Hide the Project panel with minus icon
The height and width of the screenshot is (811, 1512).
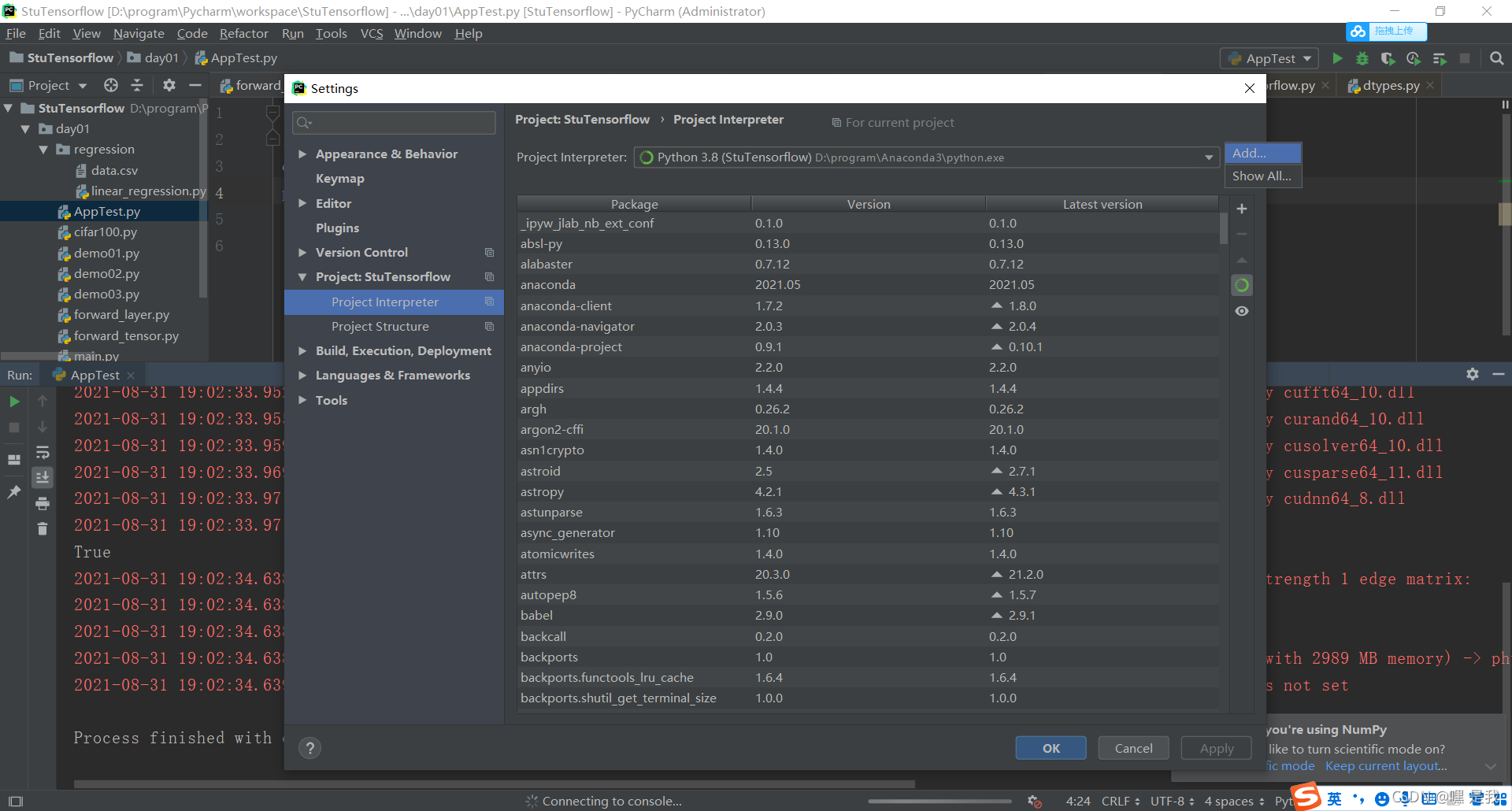pyautogui.click(x=195, y=85)
